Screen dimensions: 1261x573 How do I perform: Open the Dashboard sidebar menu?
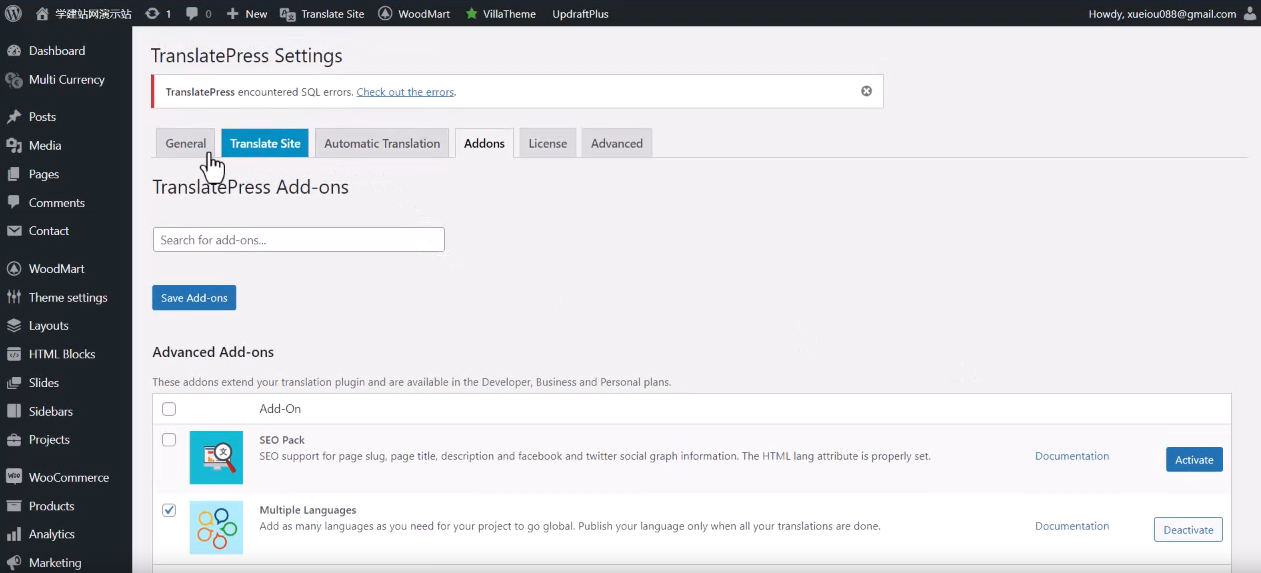(x=56, y=51)
